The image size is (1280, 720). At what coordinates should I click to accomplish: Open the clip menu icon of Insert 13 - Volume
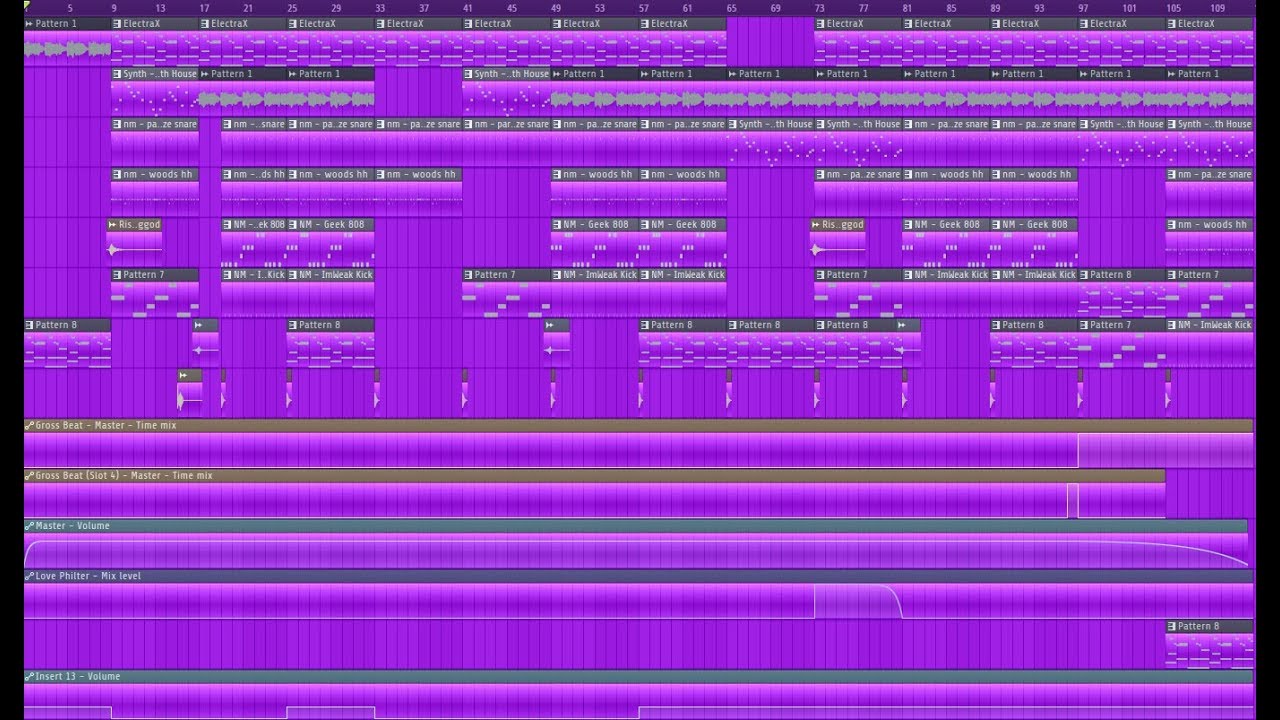[x=30, y=676]
